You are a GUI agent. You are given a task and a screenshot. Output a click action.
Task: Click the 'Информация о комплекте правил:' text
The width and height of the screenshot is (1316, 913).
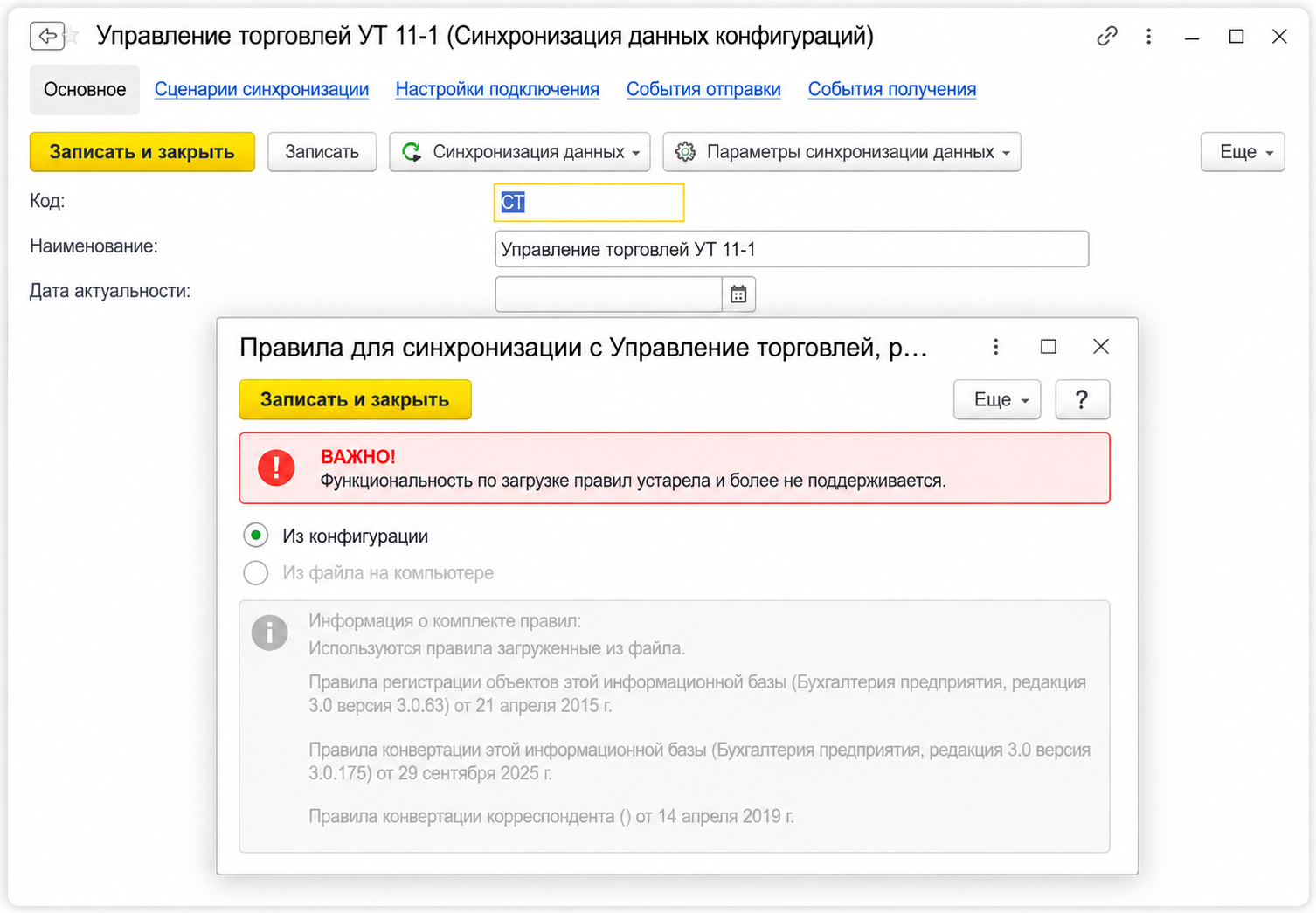pyautogui.click(x=445, y=621)
